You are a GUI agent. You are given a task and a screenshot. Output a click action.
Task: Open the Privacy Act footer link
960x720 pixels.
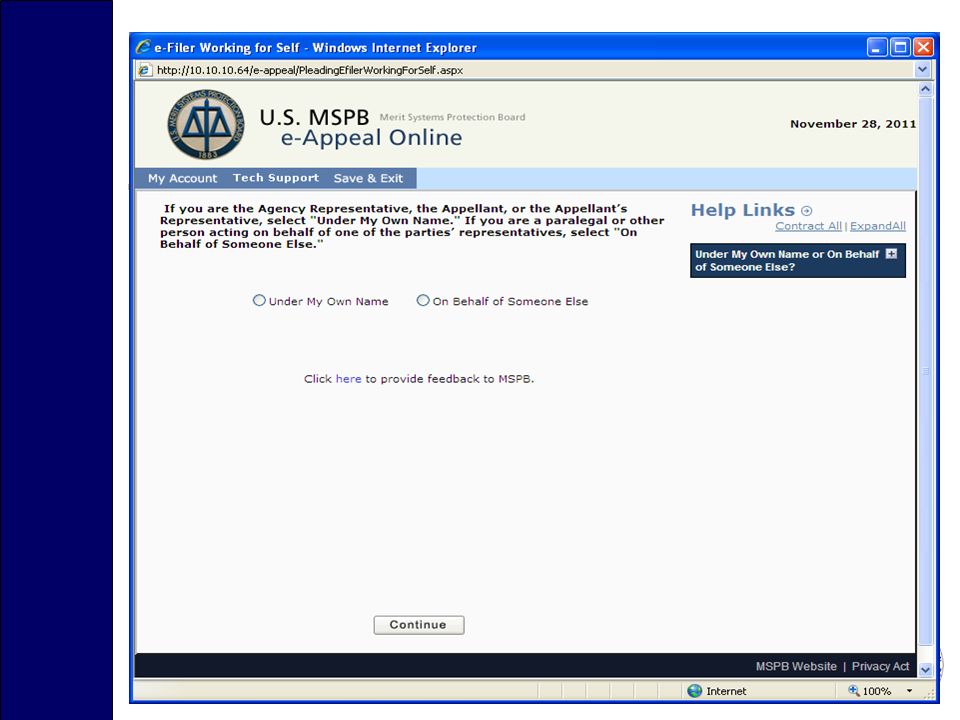click(x=880, y=666)
